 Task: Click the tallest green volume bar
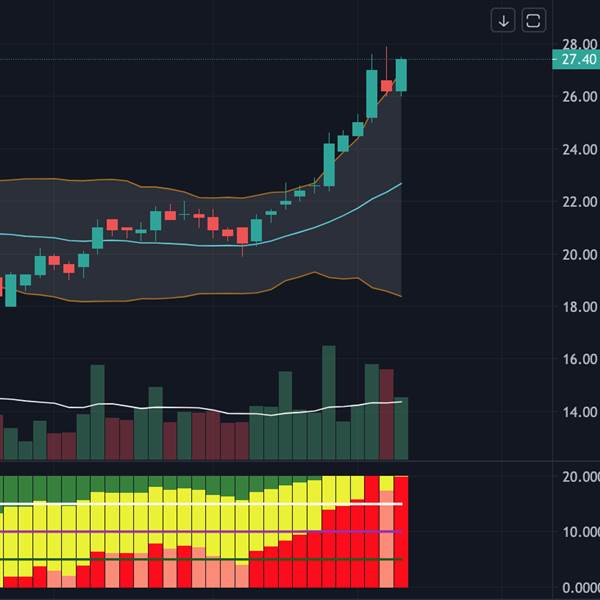329,402
